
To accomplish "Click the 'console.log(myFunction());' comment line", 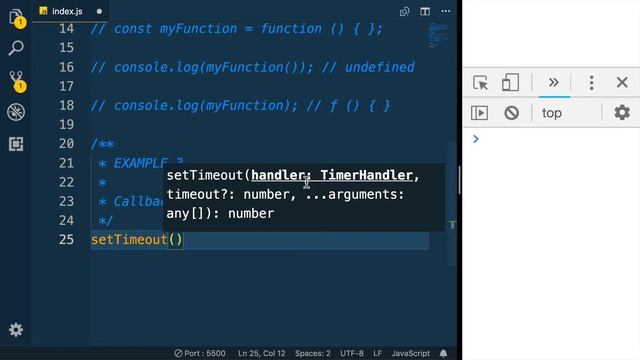I will [x=252, y=67].
